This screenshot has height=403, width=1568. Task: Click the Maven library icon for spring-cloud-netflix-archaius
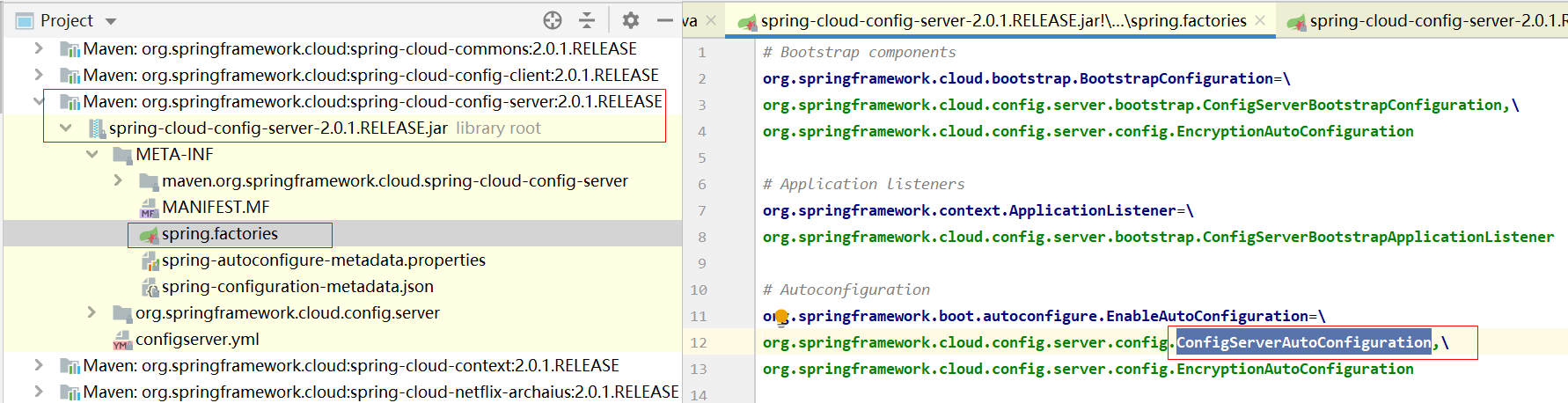(x=70, y=392)
